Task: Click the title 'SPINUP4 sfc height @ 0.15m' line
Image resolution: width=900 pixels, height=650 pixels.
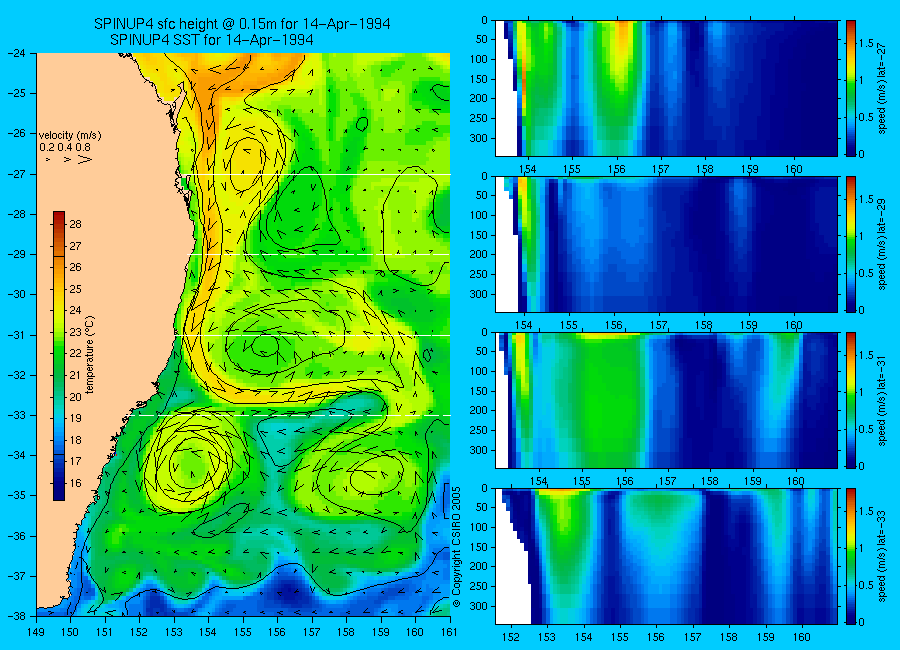Action: 242,24
